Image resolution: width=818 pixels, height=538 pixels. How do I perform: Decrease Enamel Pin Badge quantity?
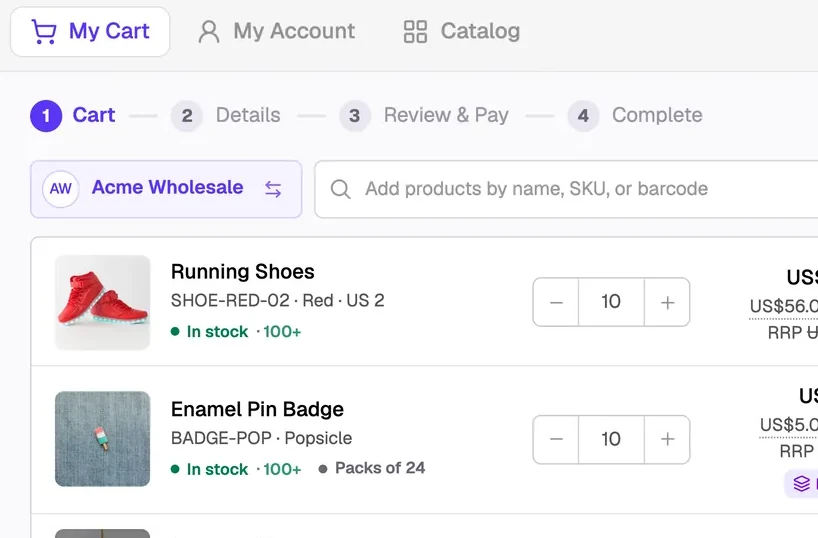coord(556,439)
